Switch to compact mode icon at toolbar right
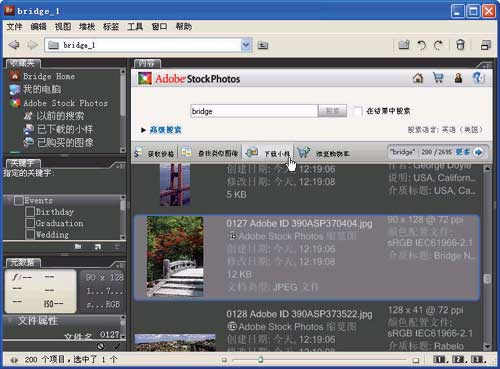The height and width of the screenshot is (369, 500). tap(486, 45)
